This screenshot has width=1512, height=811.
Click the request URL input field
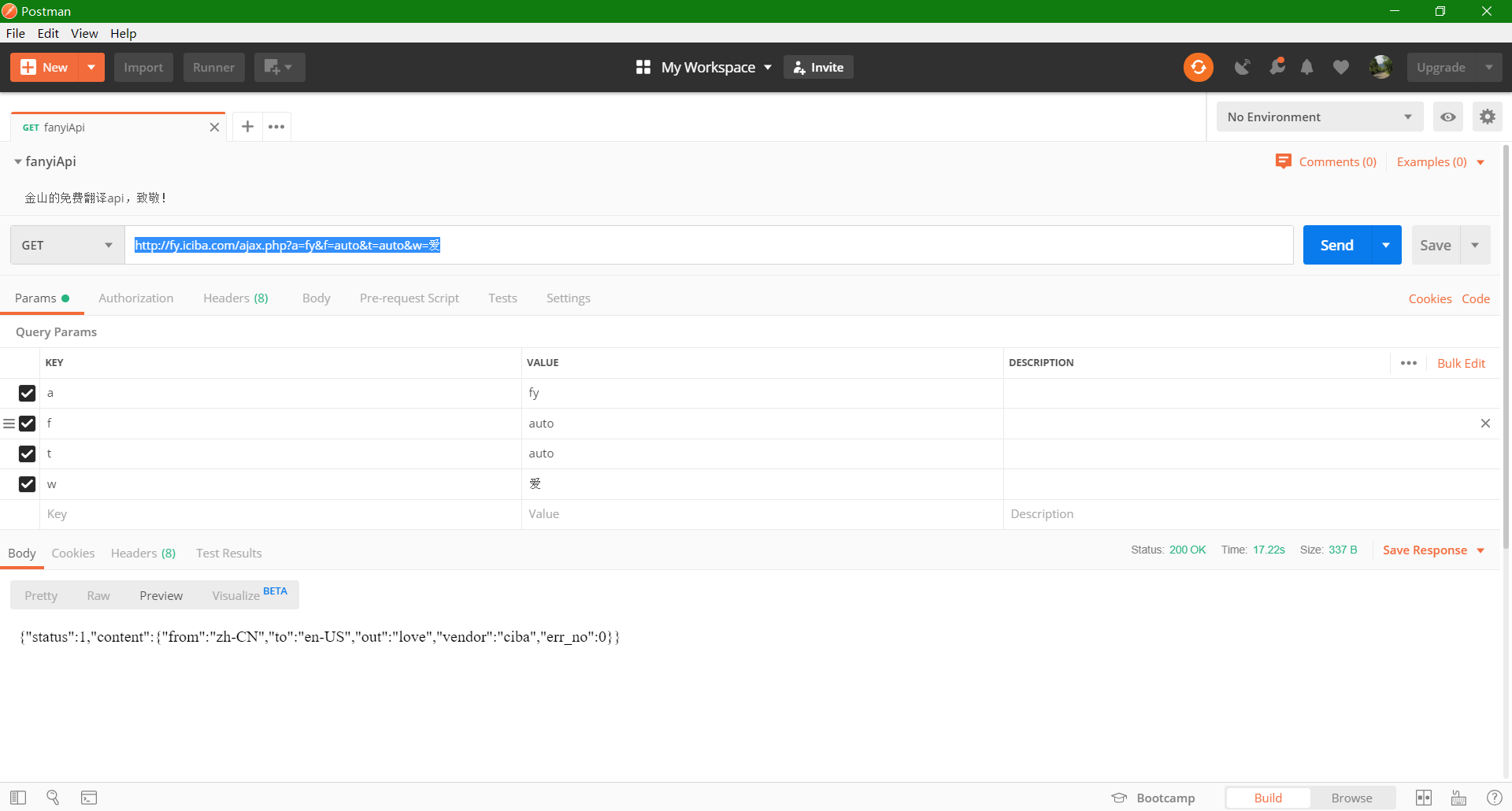(x=709, y=245)
